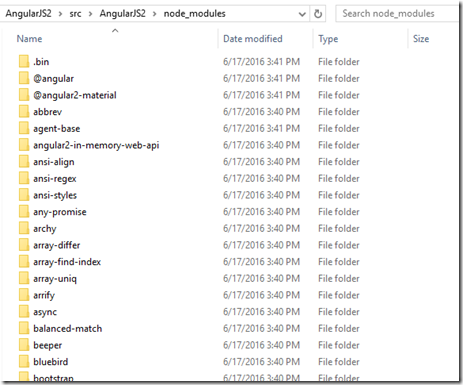
Task: Select the agent-base folder name
Action: click(x=56, y=129)
